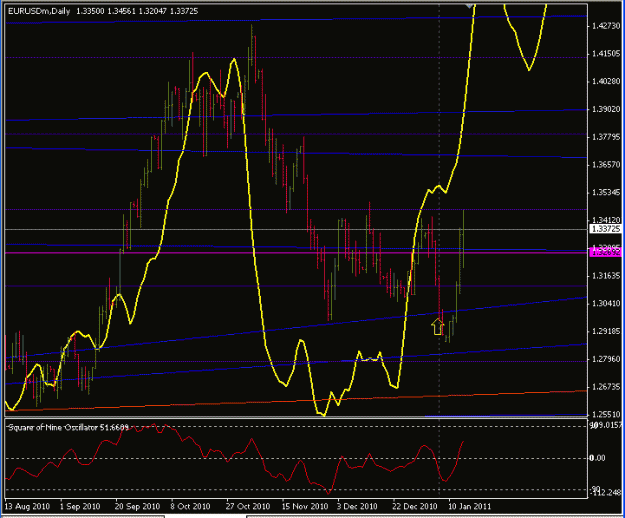Click the low value 1.32047 in header
This screenshot has width=625, height=518.
[x=152, y=11]
